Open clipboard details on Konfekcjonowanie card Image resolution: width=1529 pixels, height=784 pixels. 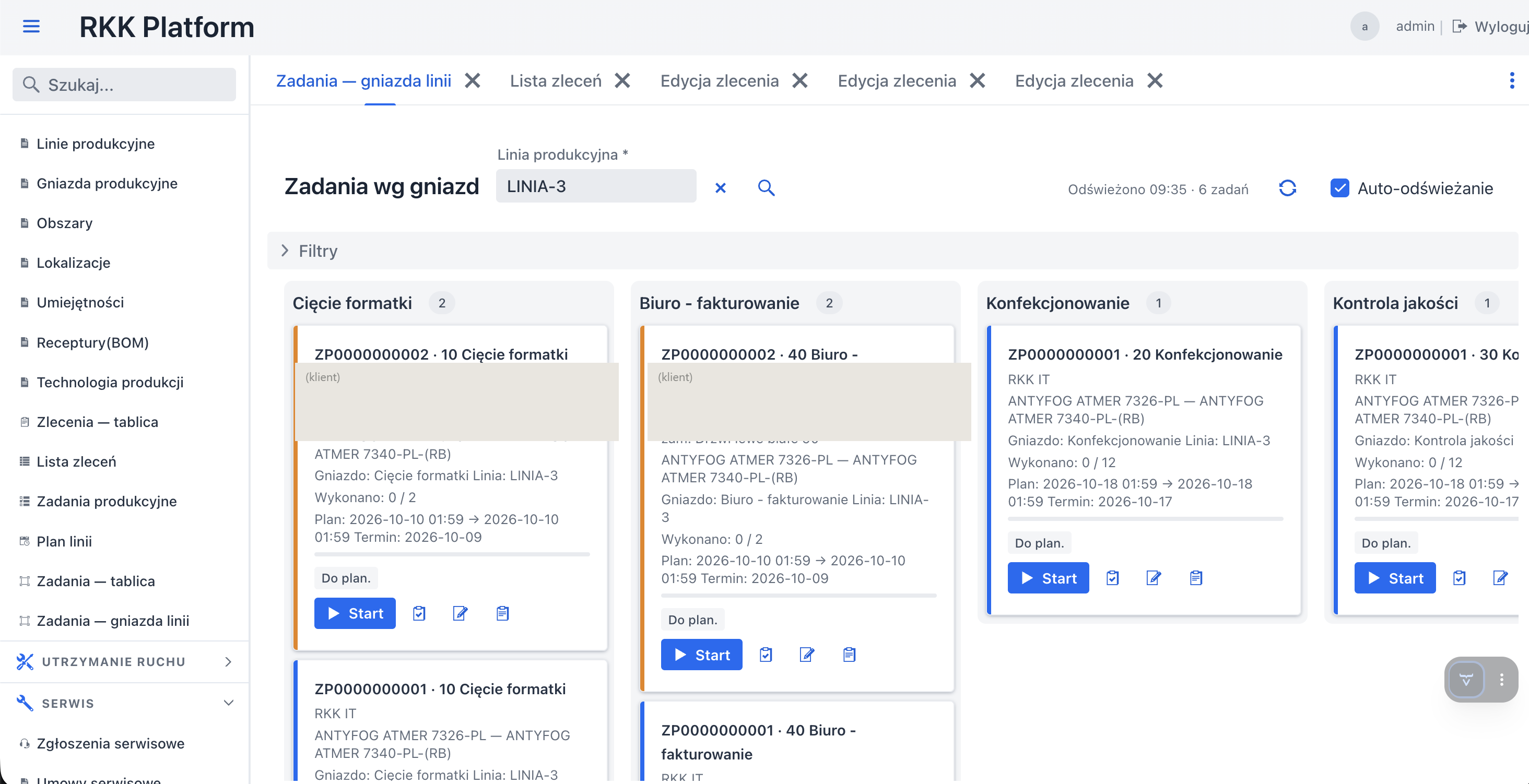pyautogui.click(x=1195, y=578)
